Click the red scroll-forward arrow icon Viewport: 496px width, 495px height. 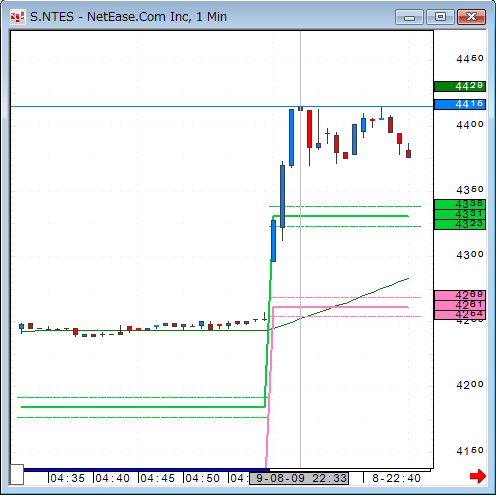[x=478, y=476]
